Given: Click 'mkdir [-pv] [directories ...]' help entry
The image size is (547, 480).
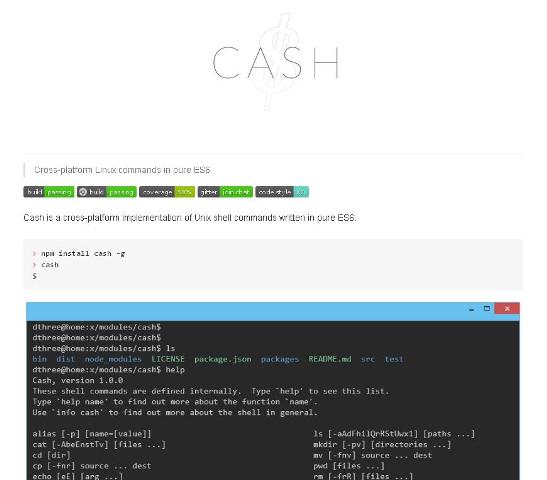Looking at the screenshot, I should [382, 444].
